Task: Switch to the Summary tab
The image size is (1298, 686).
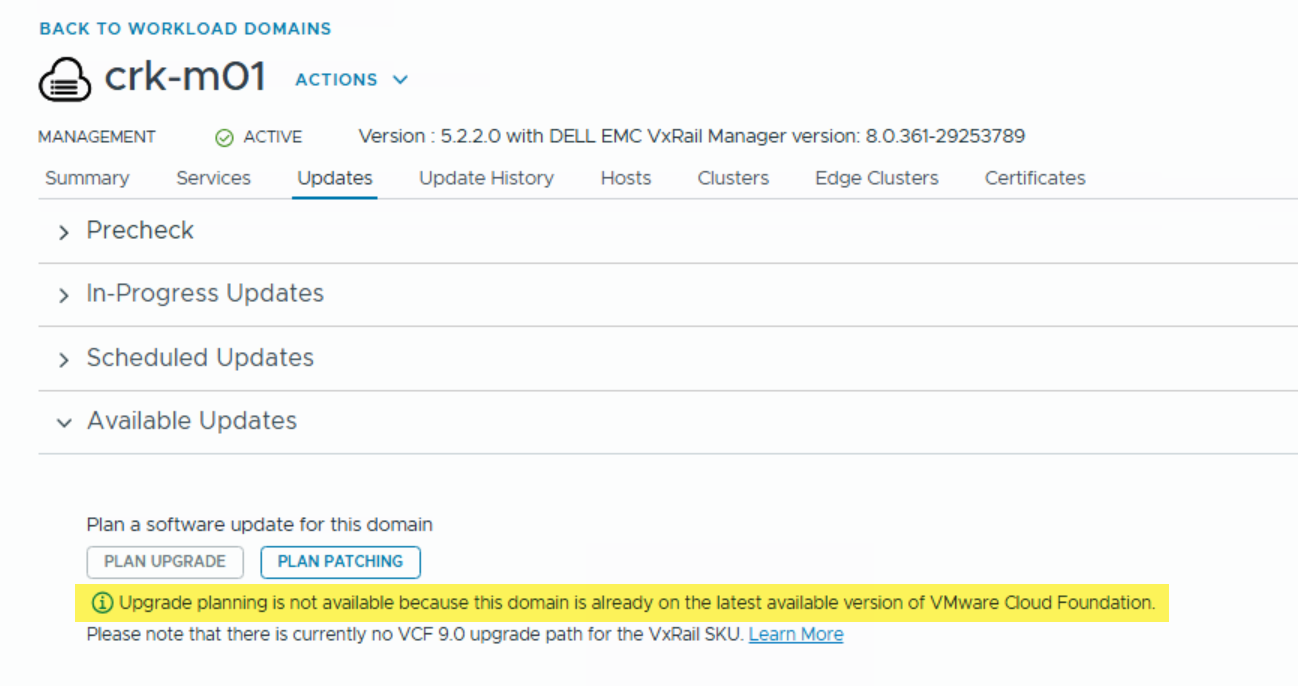Action: tap(87, 178)
